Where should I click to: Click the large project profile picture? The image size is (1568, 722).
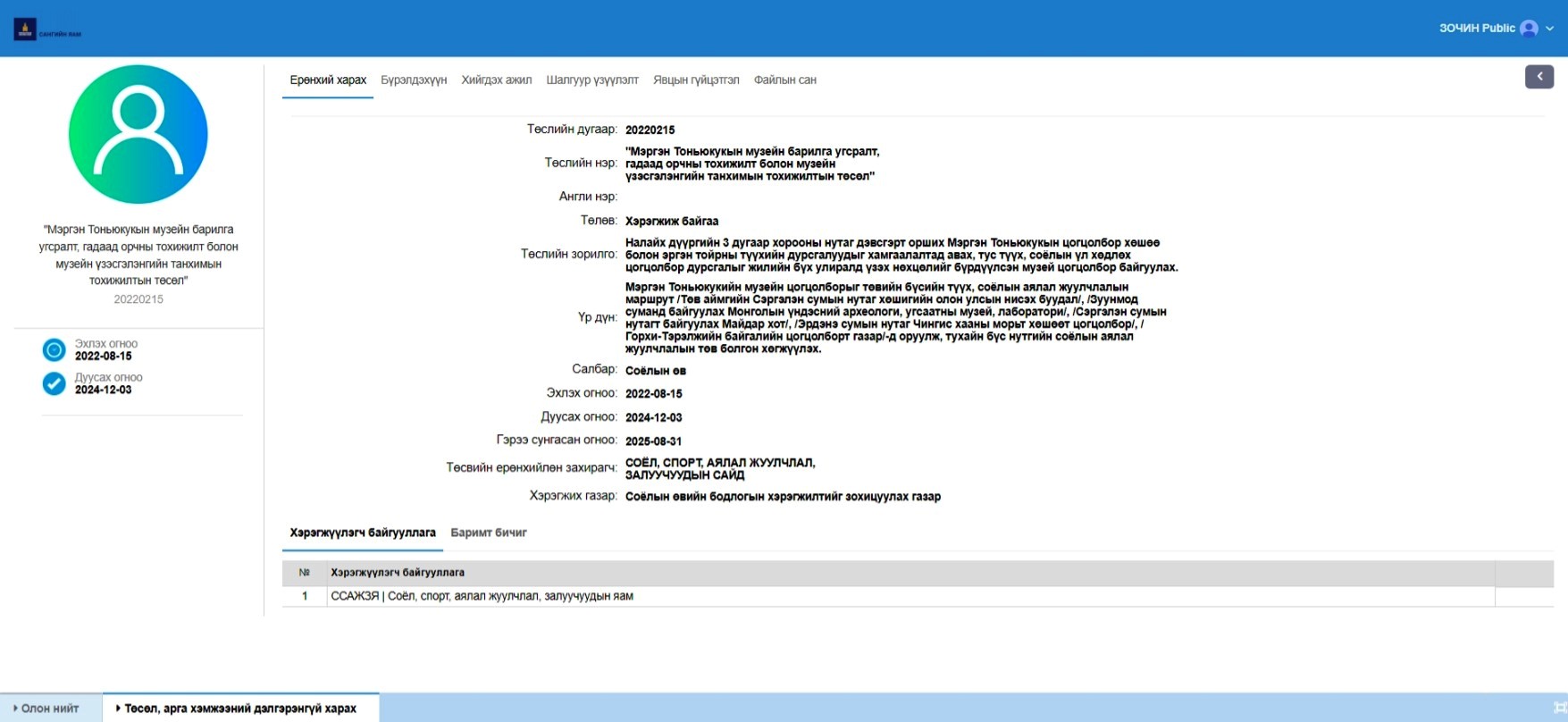pos(138,134)
